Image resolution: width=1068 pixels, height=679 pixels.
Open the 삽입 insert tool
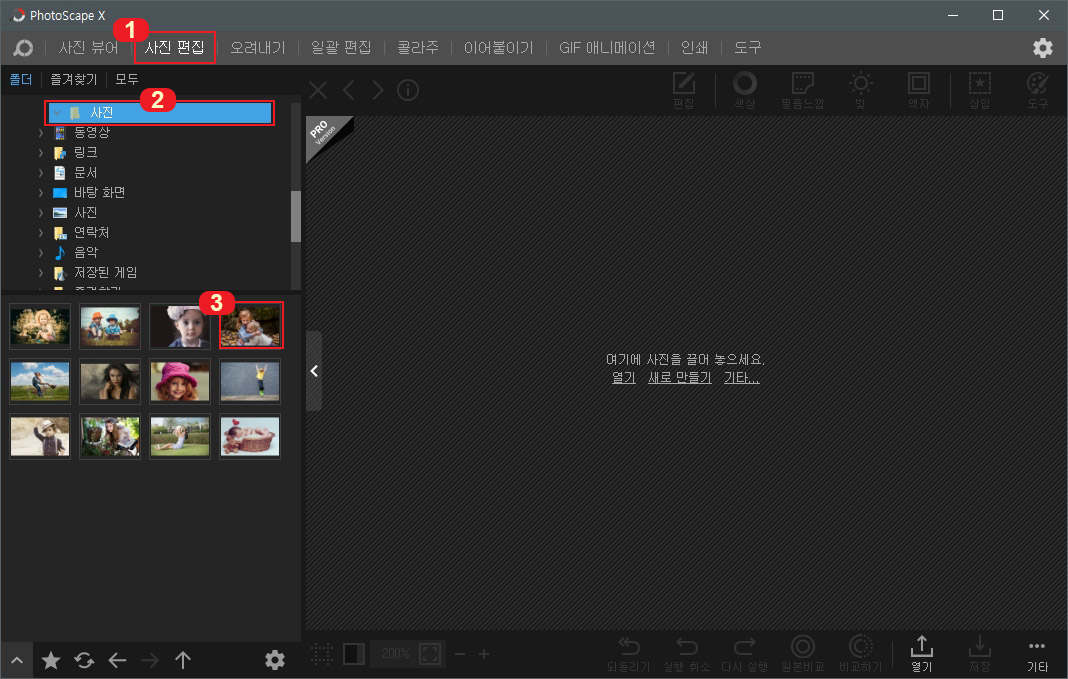979,91
